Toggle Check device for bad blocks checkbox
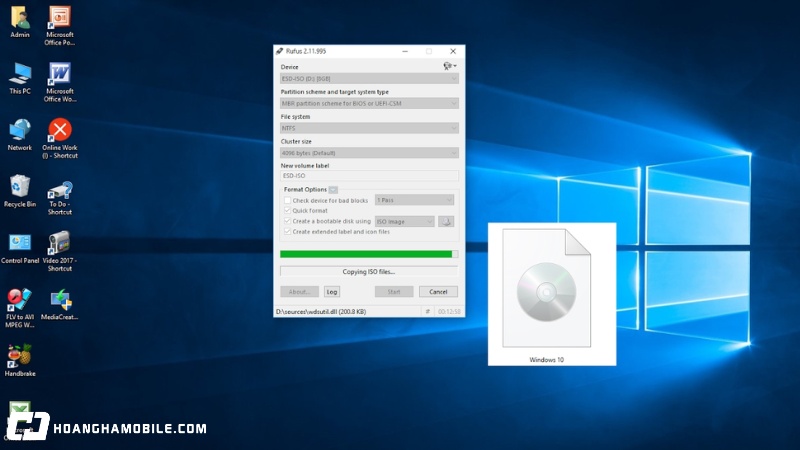The height and width of the screenshot is (450, 800). coord(287,201)
